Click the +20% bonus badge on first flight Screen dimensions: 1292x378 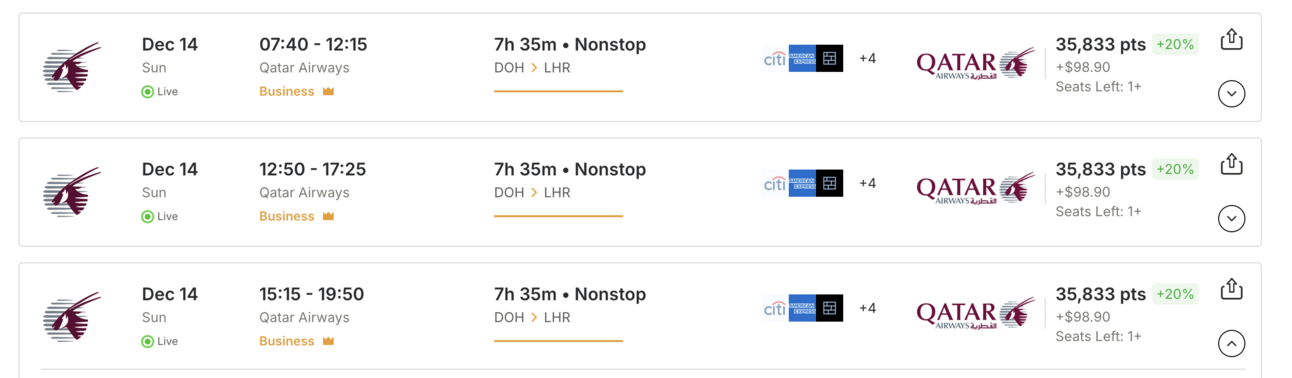(x=1175, y=44)
